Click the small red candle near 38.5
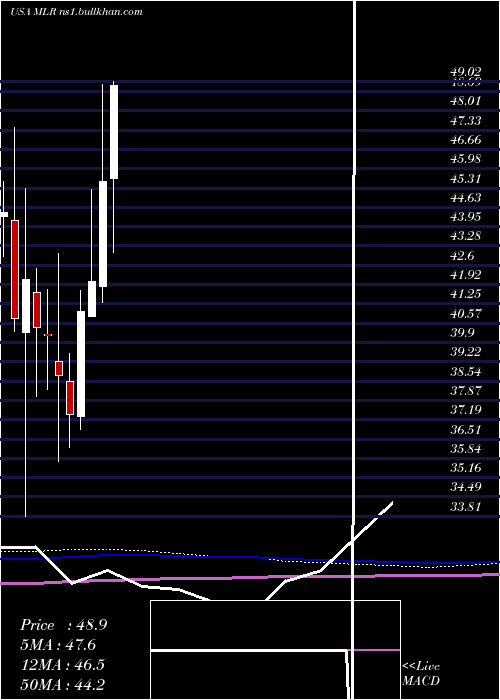This screenshot has width=500, height=700. point(59,368)
